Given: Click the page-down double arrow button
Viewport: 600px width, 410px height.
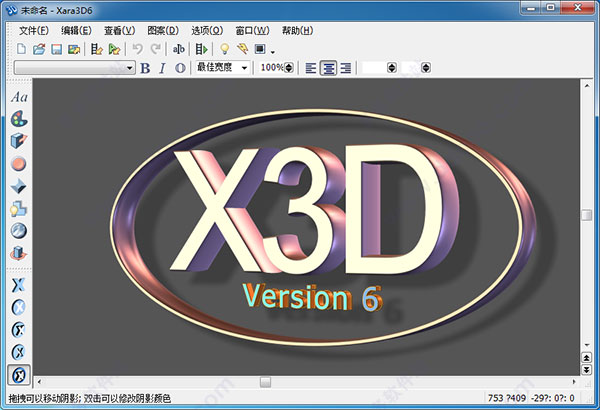Looking at the screenshot, I should point(586,370).
